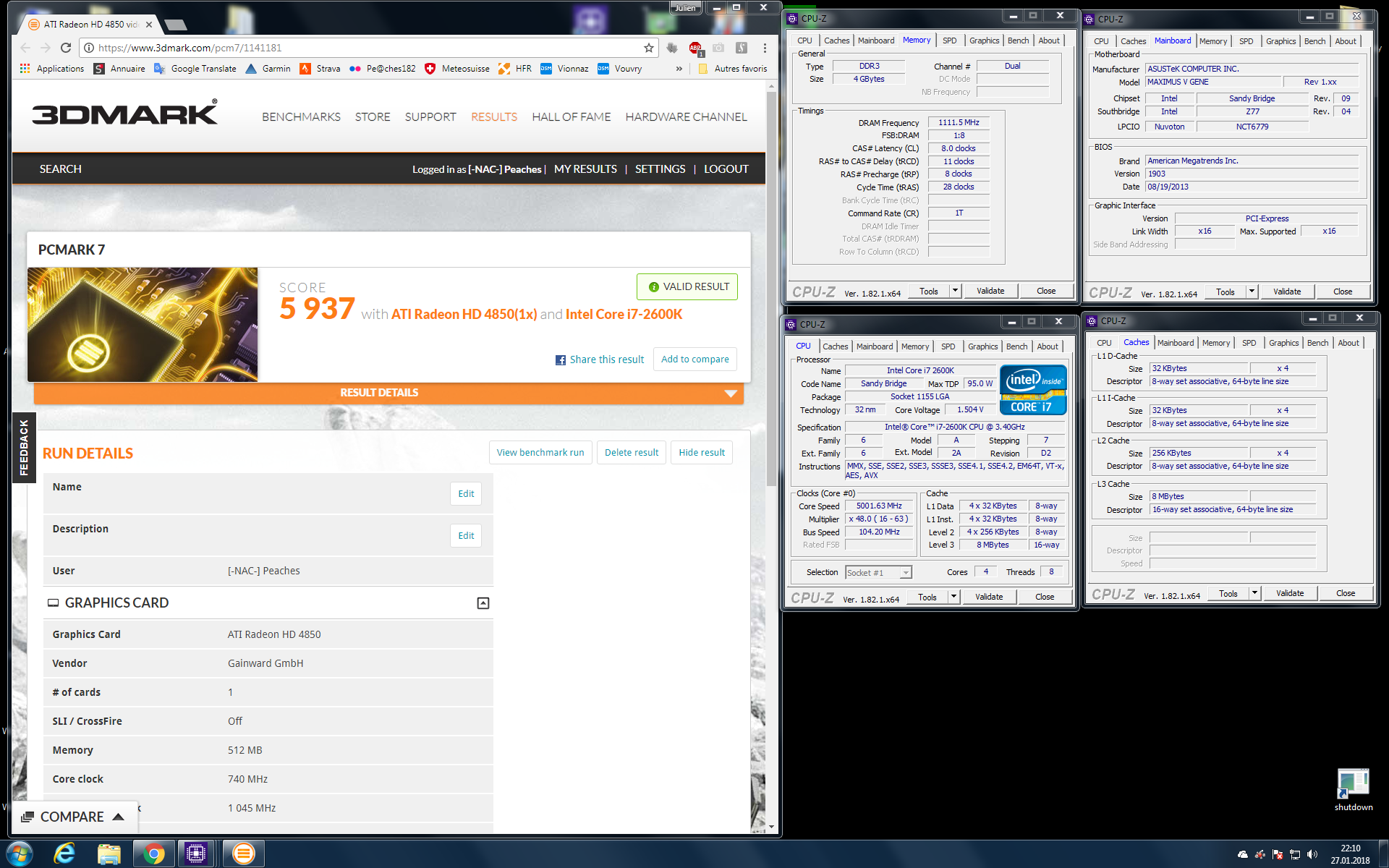Click the Facebook share icon
Viewport: 1389px width, 868px height.
coord(561,360)
